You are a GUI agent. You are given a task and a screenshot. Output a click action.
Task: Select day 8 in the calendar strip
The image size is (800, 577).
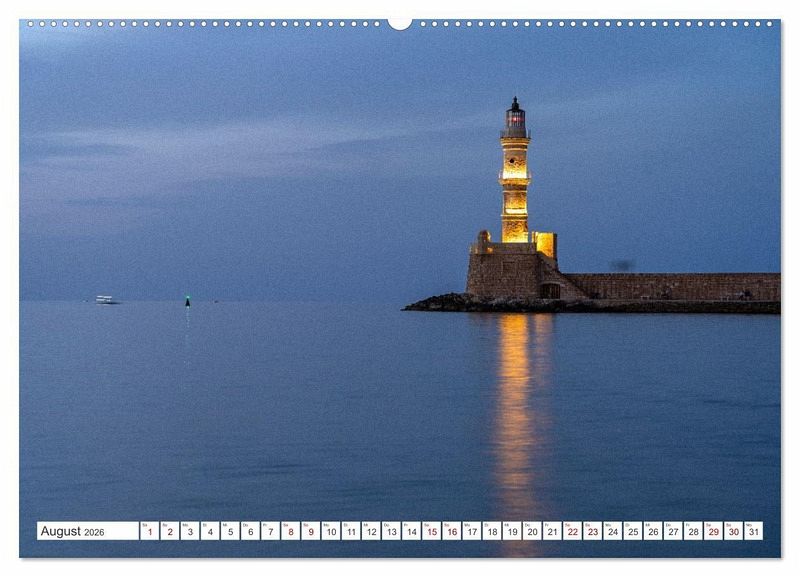[291, 531]
